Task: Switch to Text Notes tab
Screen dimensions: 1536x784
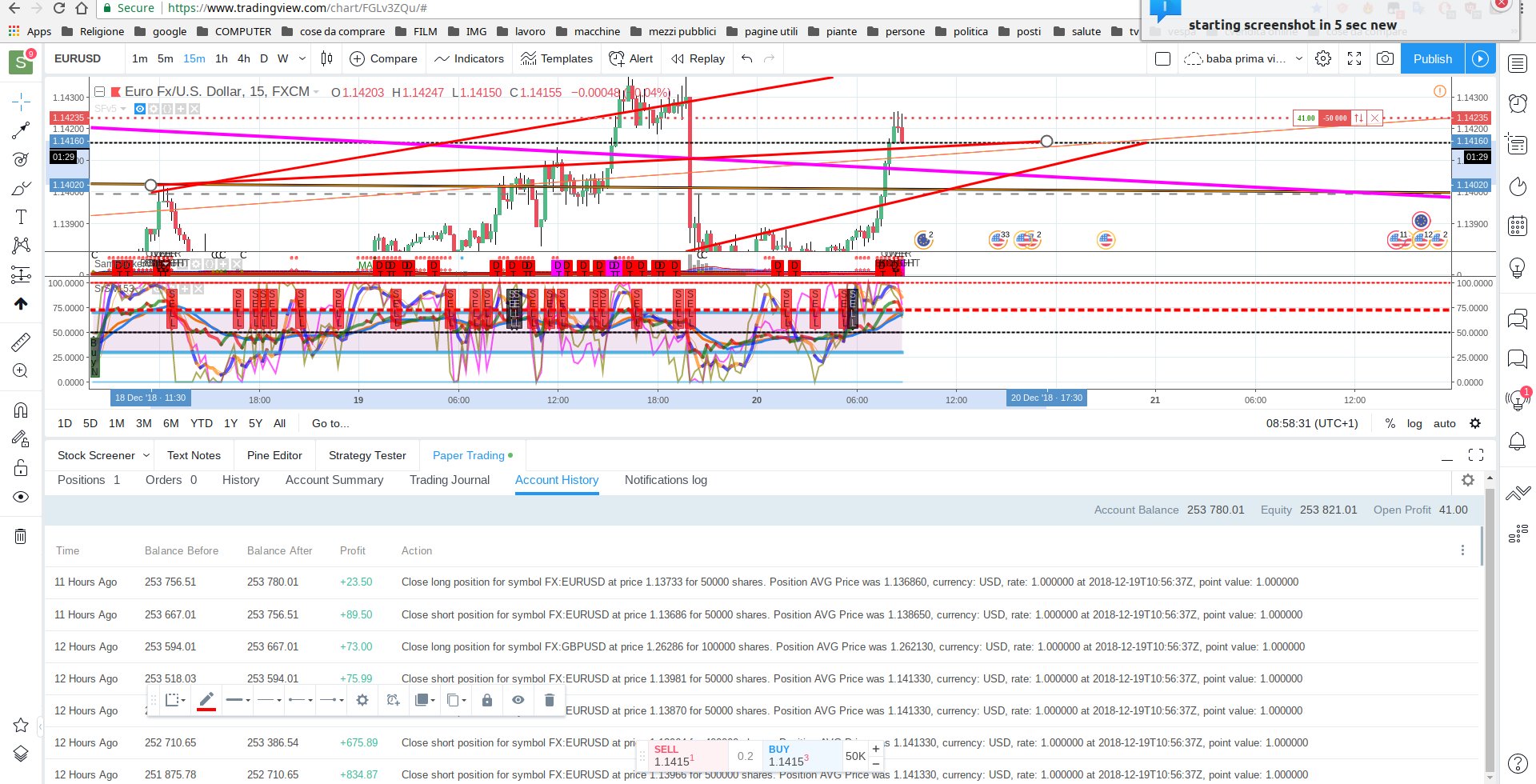Action: tap(194, 455)
